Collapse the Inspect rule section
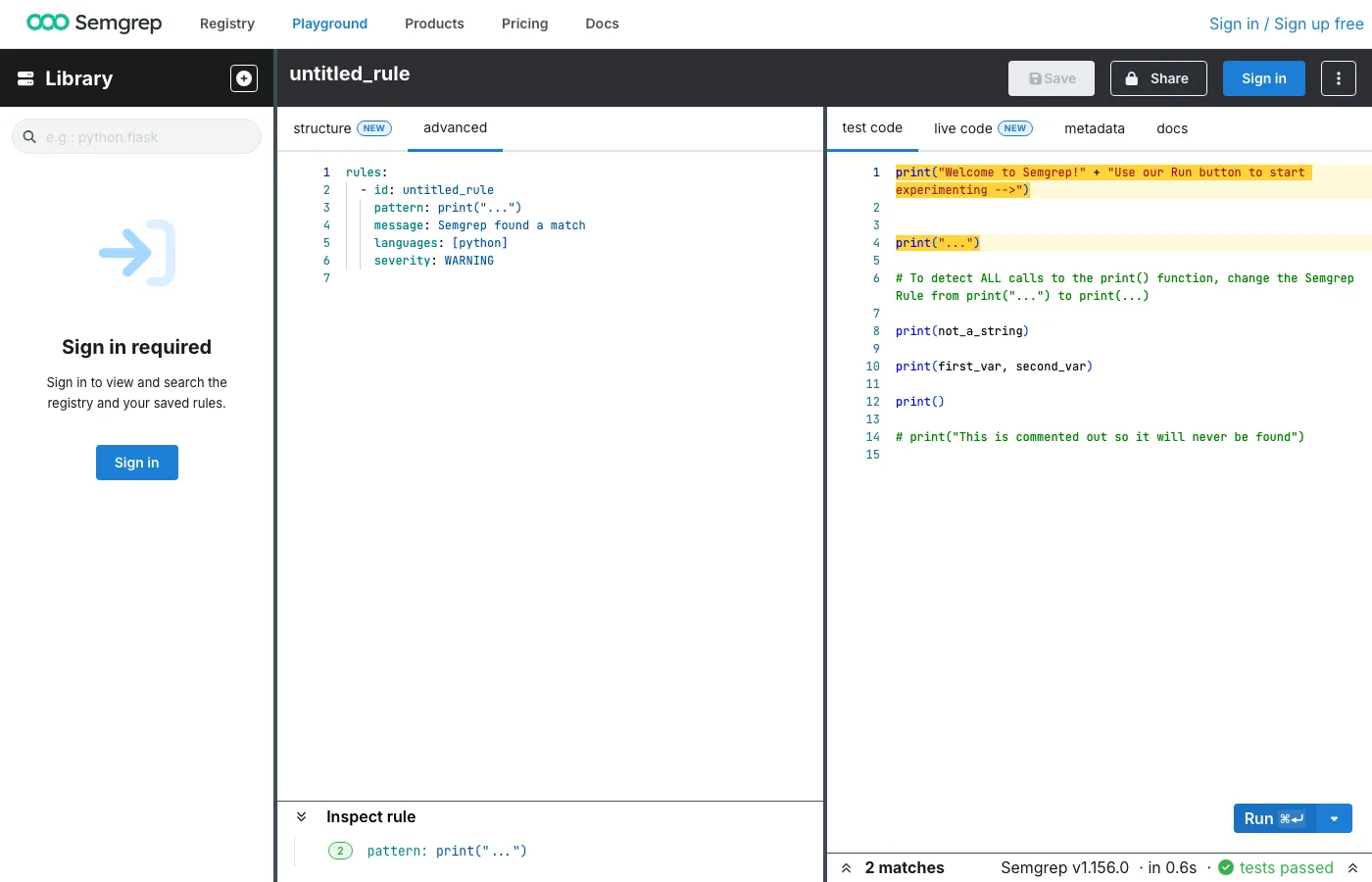 (301, 815)
